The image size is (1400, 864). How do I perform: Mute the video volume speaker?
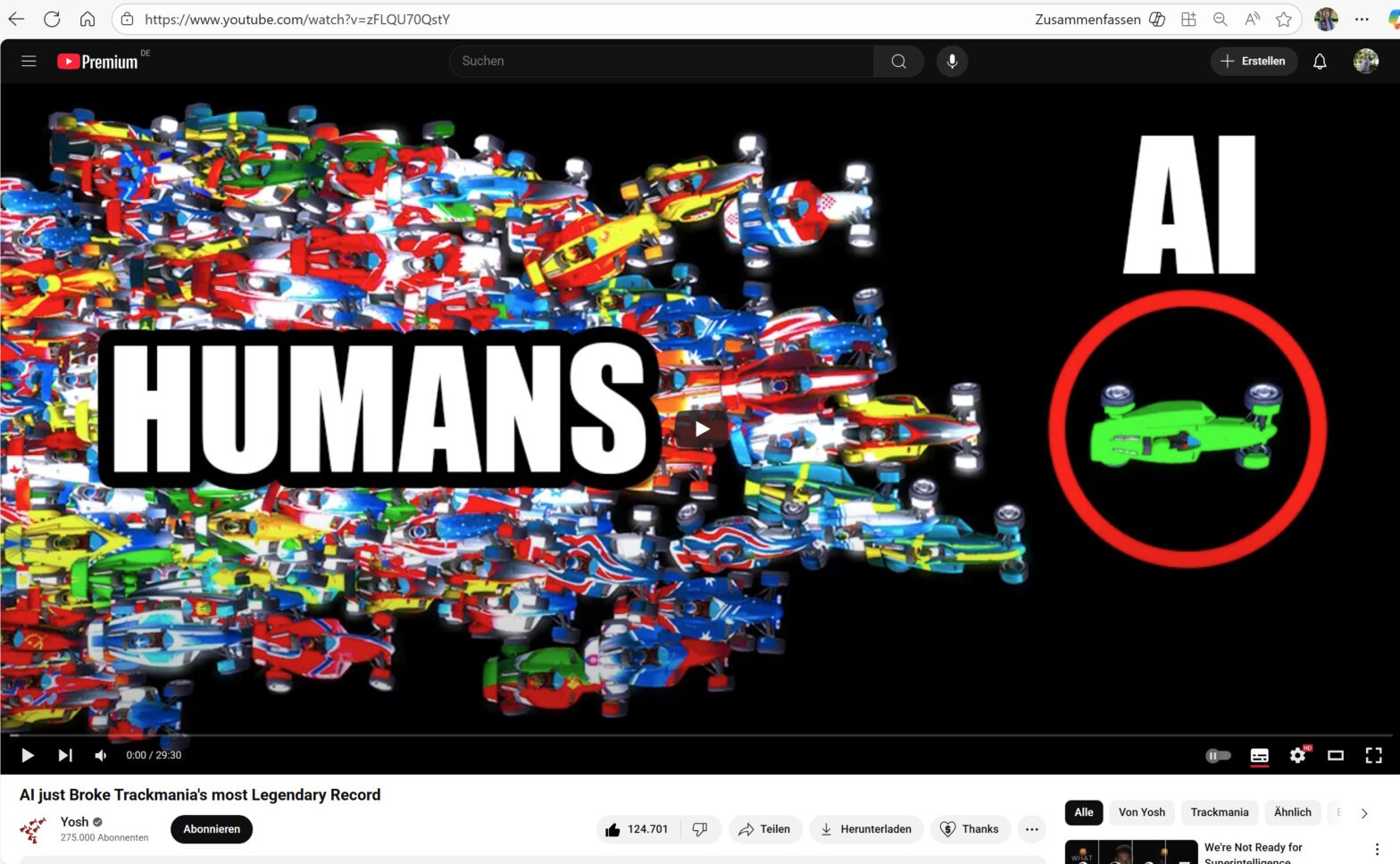click(101, 755)
